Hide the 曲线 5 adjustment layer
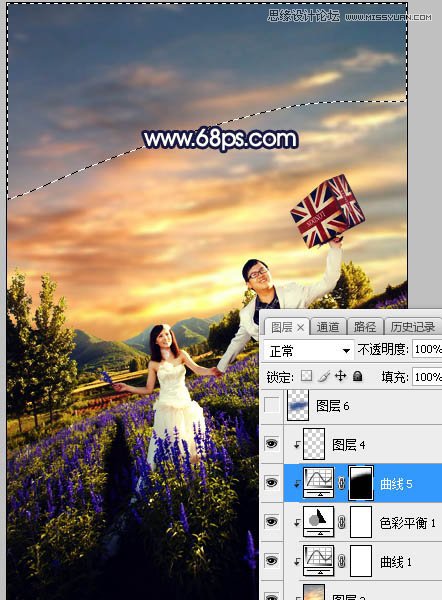Viewport: 442px width, 600px height. [x=271, y=483]
